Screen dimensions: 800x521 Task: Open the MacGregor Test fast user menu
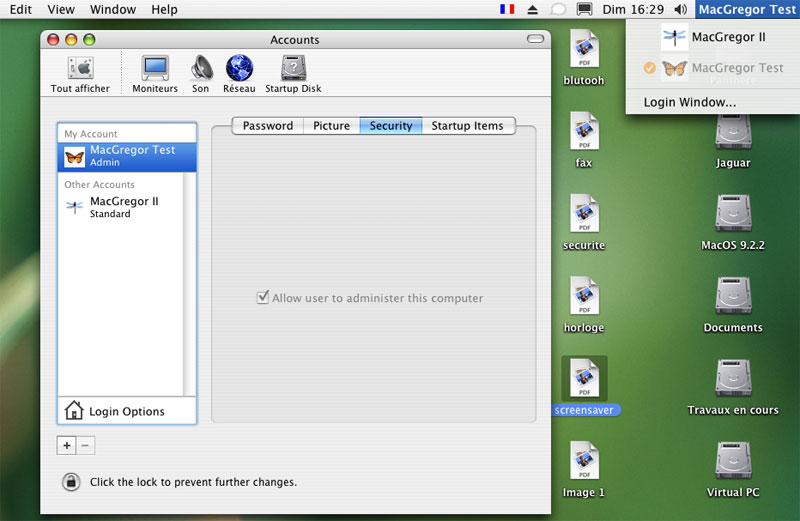pos(747,9)
